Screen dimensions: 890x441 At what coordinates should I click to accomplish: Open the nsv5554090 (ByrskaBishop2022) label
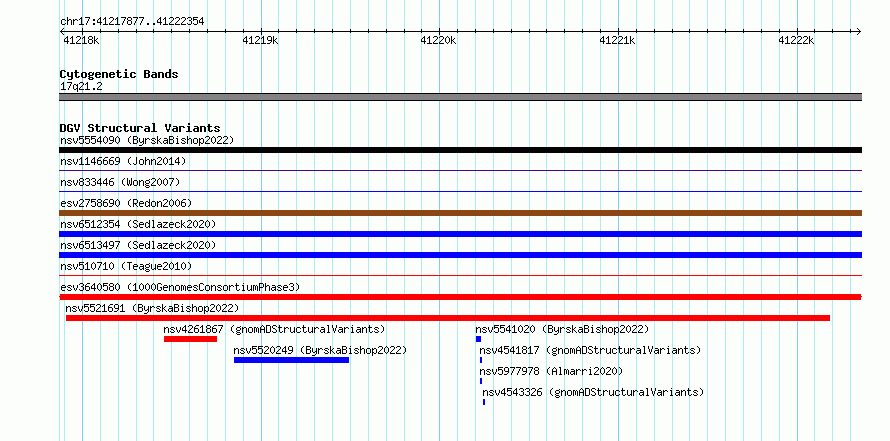147,140
